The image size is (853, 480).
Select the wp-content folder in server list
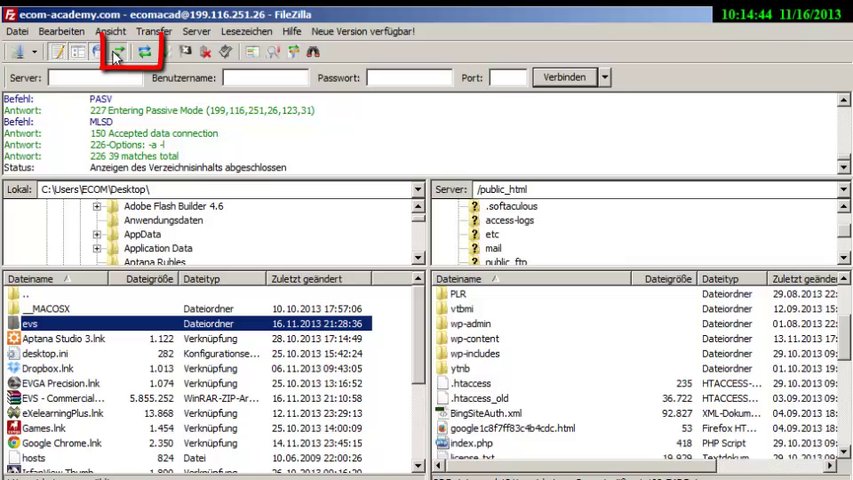[474, 339]
